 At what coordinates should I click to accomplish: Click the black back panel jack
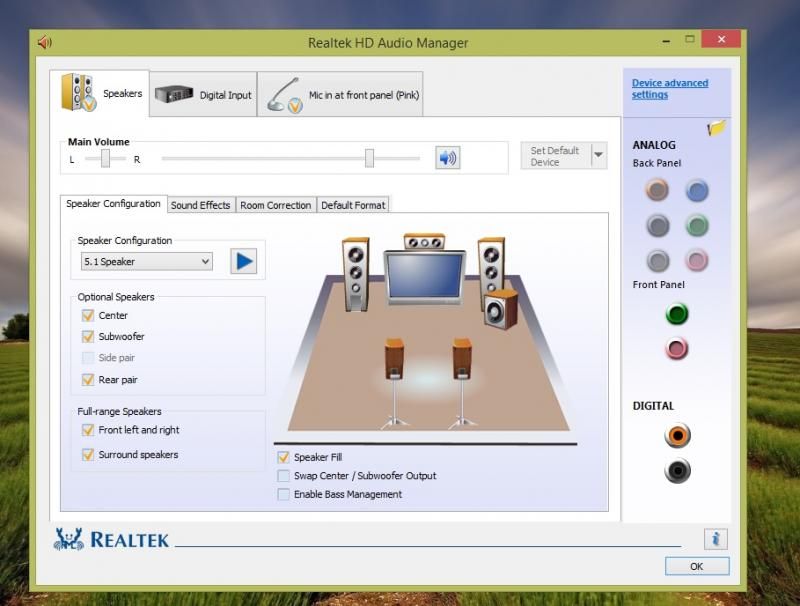(x=658, y=225)
